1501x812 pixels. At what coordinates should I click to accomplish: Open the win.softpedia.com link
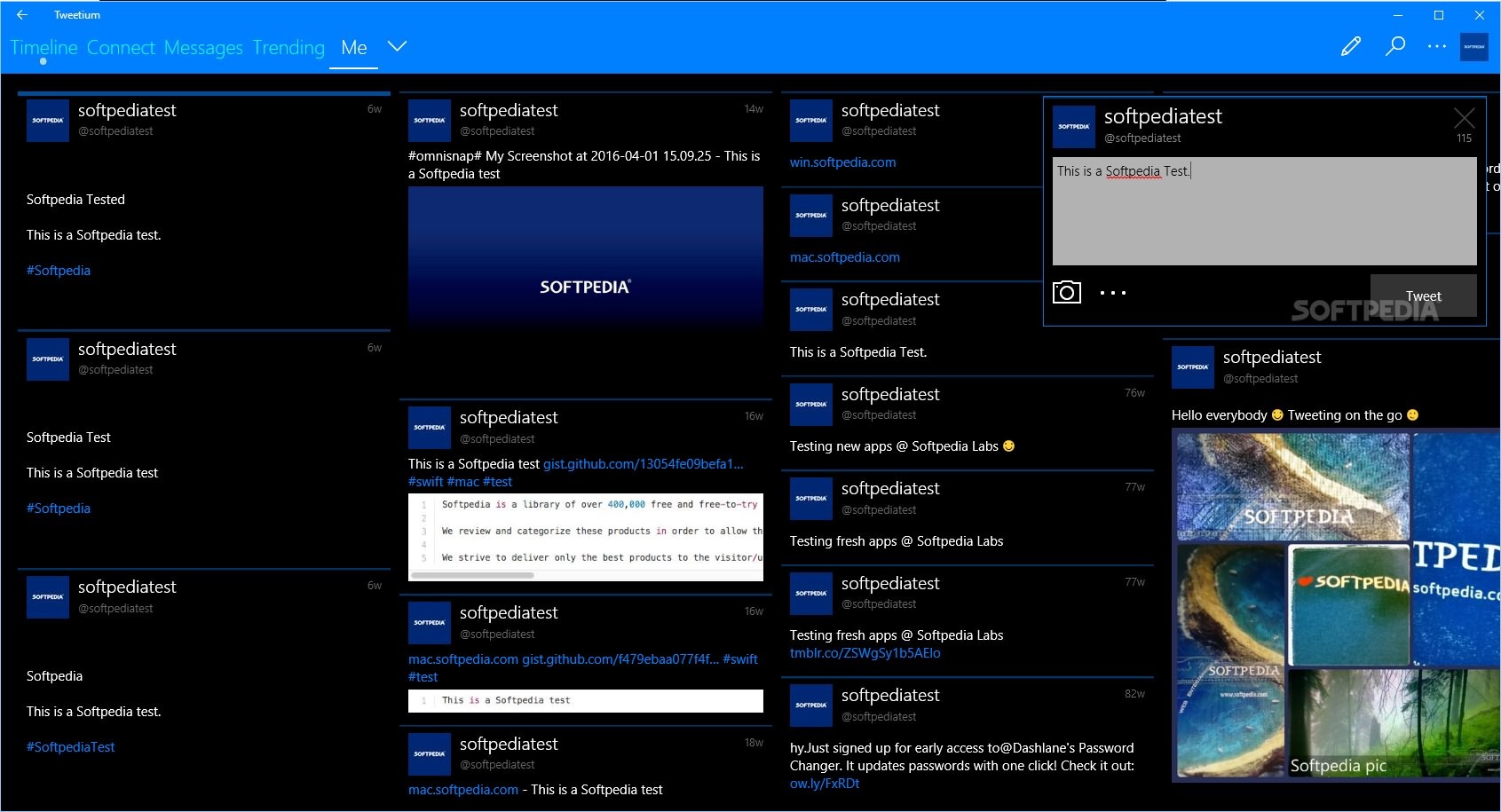point(842,162)
